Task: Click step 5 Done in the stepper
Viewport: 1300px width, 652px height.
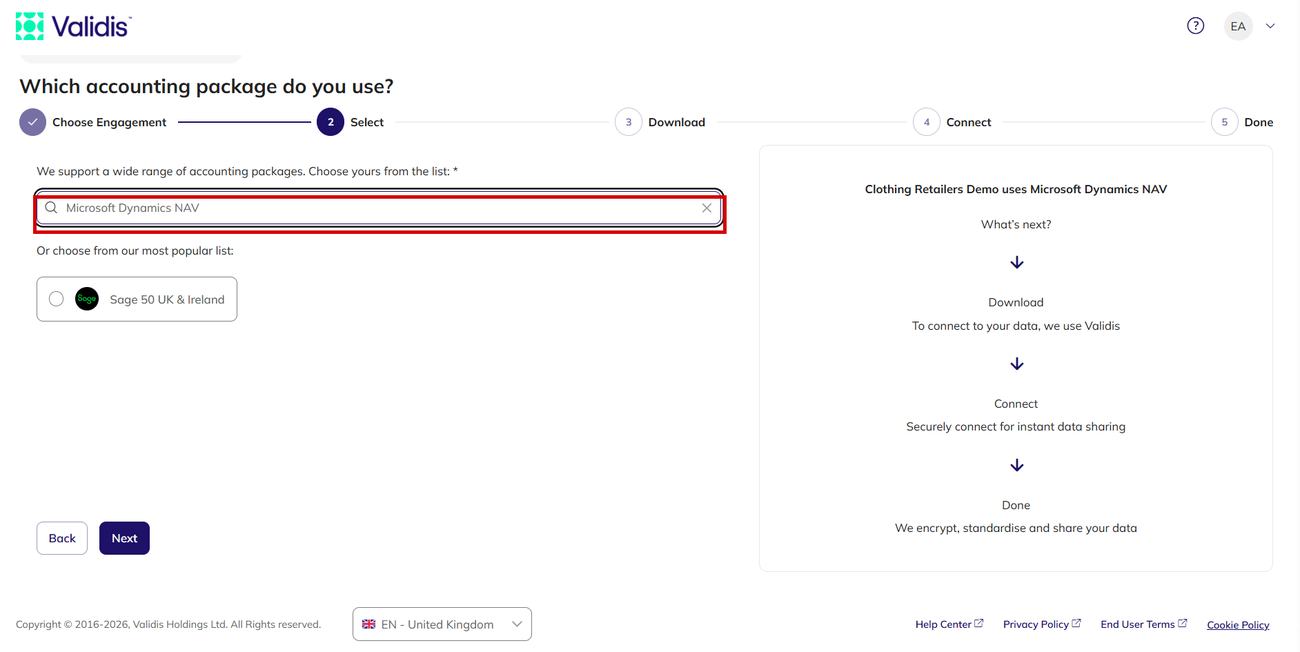Action: 1242,122
